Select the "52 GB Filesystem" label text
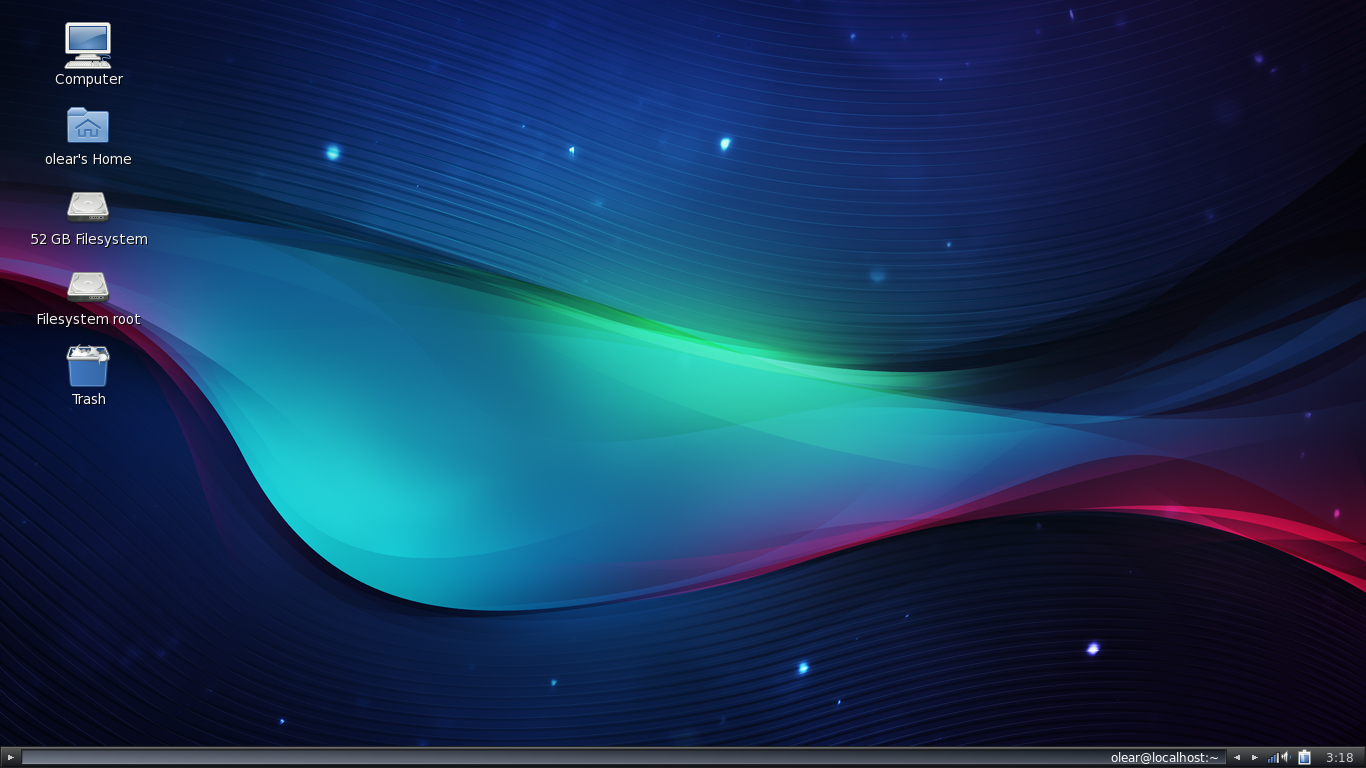Viewport: 1366px width, 768px height. (x=89, y=239)
